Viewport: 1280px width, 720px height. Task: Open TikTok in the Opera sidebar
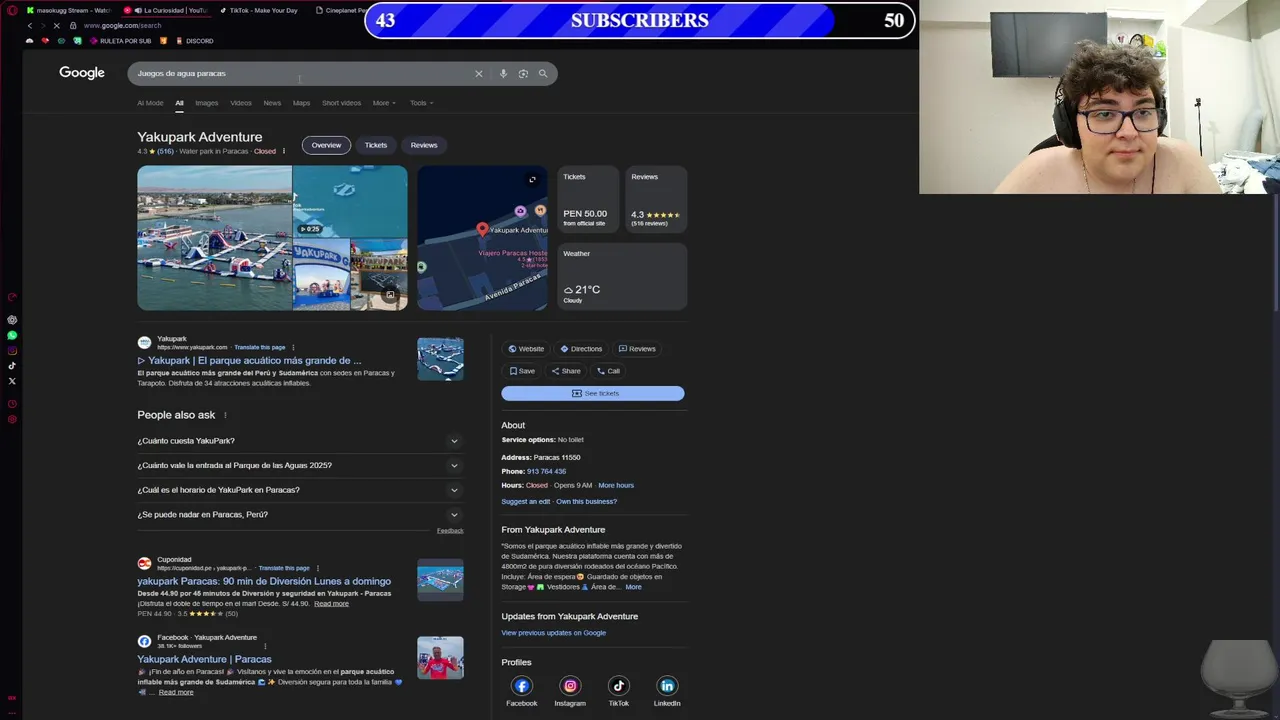tap(12, 365)
